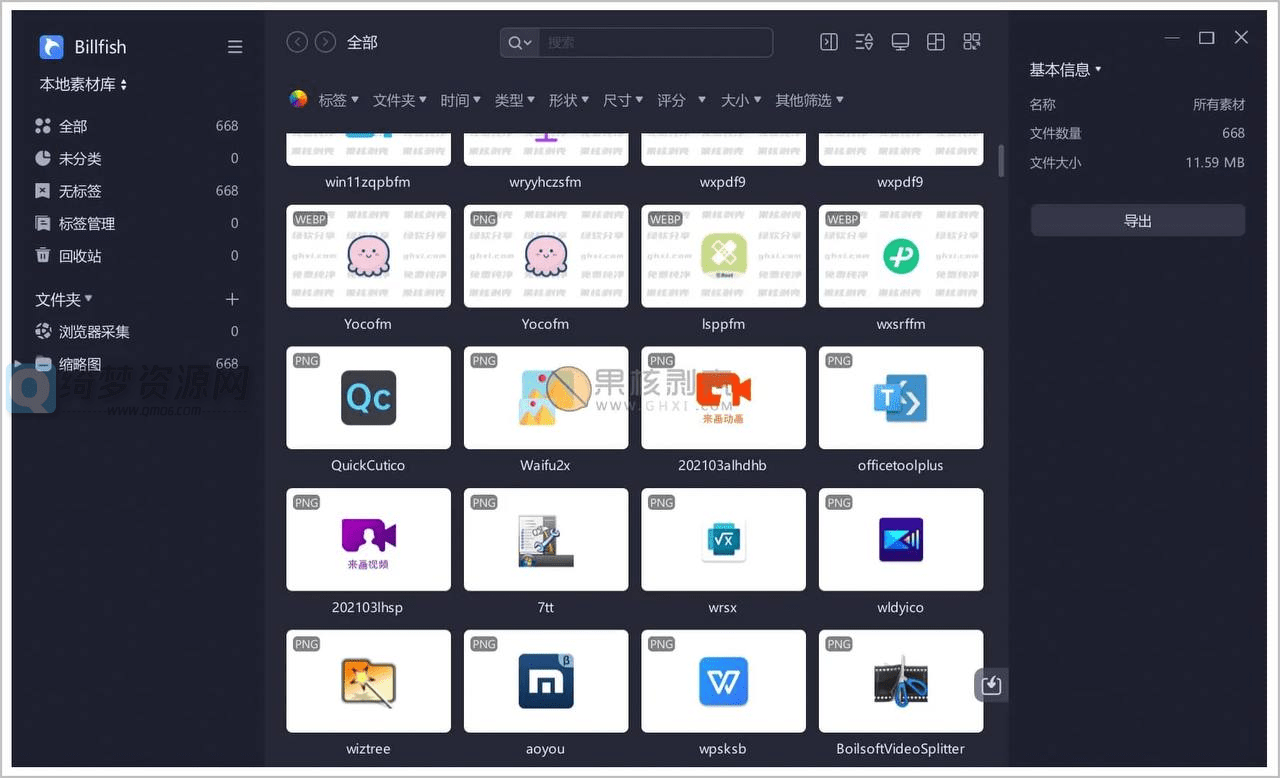Click the wryyhczsfm file name

click(545, 182)
